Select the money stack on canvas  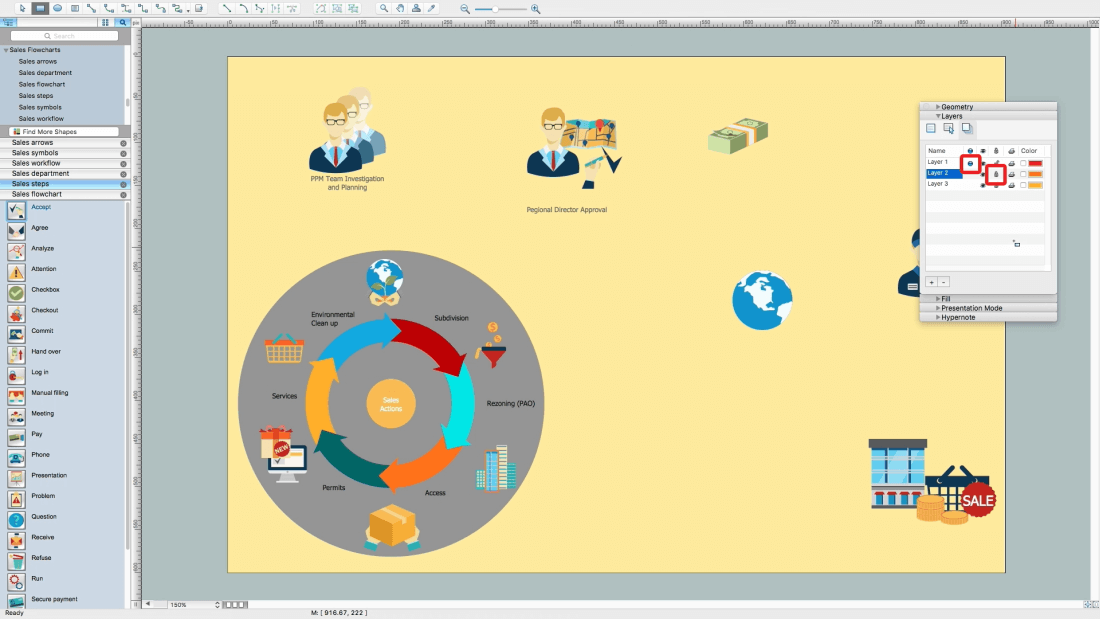(738, 135)
